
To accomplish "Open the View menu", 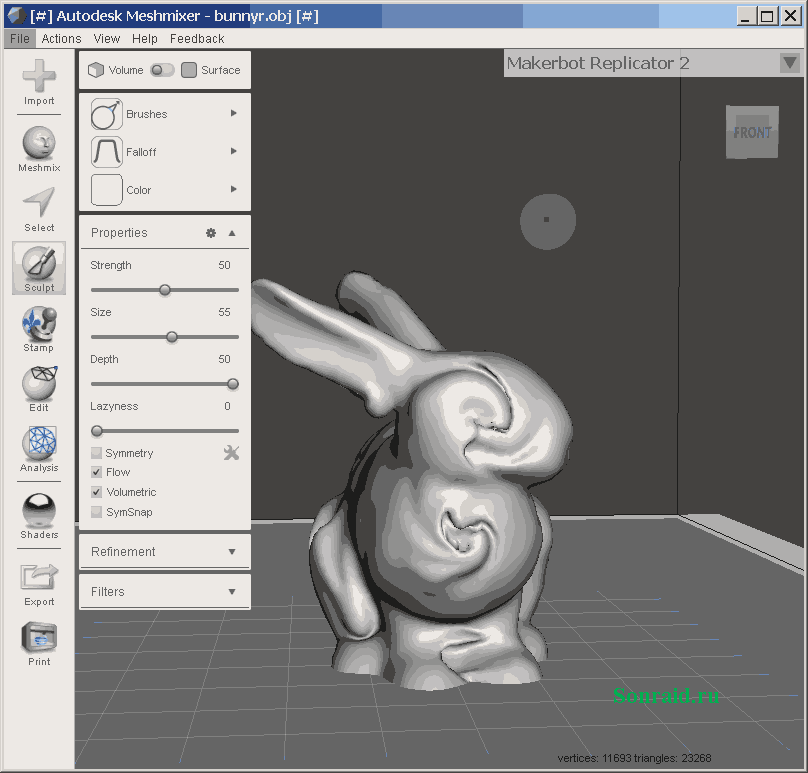I will (106, 38).
